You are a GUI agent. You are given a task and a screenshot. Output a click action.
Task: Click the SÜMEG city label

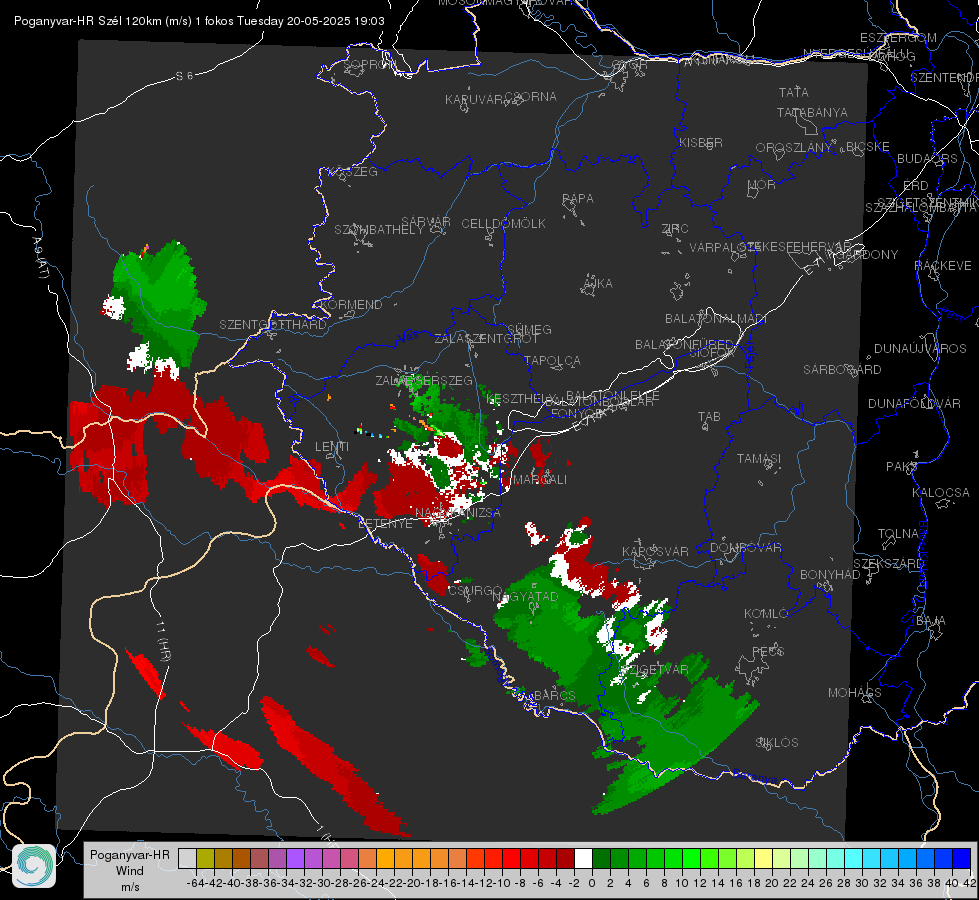tap(529, 330)
